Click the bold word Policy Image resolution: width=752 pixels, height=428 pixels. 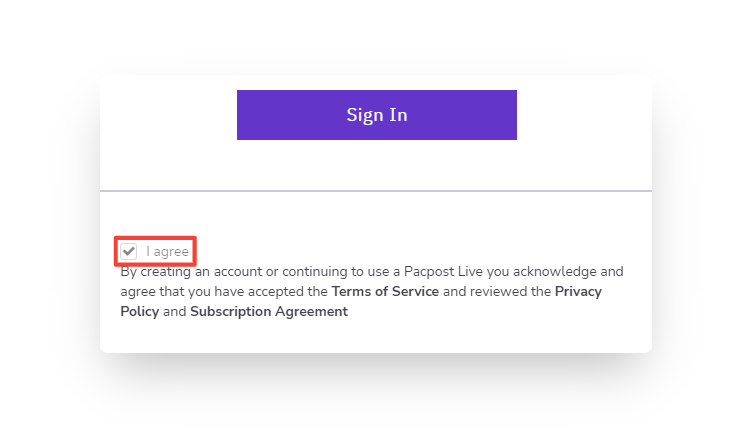tap(139, 312)
